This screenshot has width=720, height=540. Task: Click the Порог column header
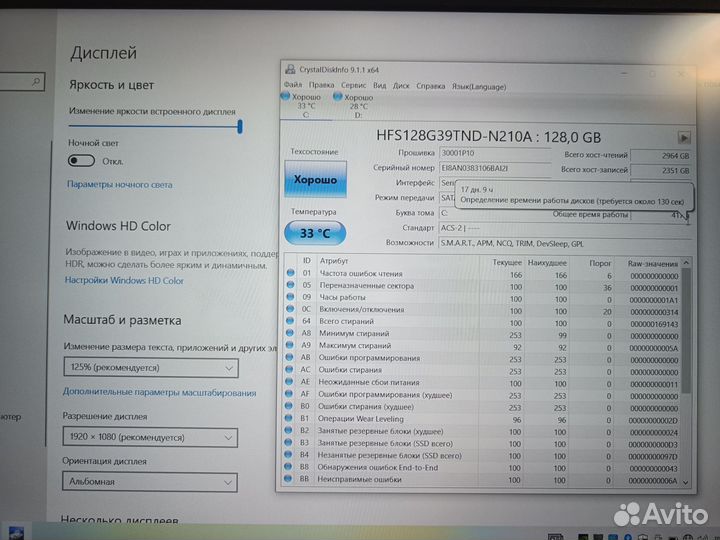pos(600,263)
